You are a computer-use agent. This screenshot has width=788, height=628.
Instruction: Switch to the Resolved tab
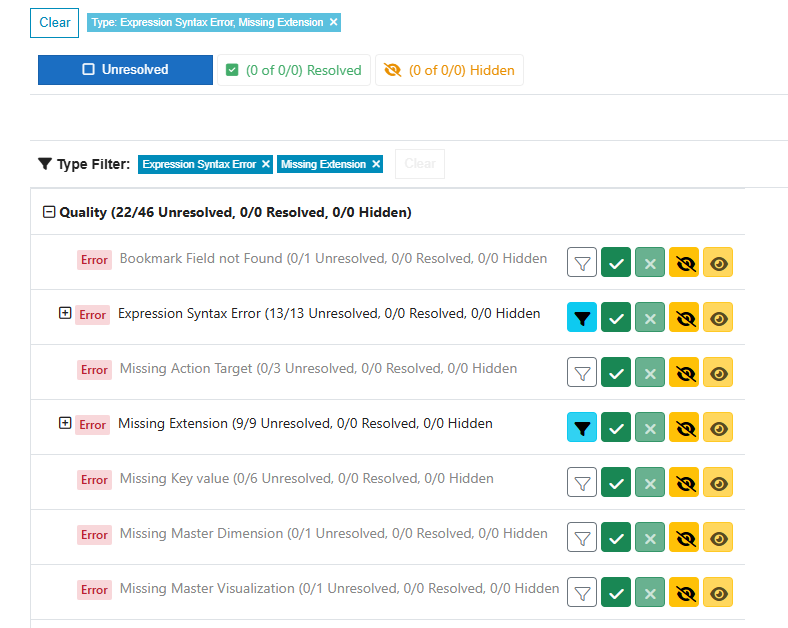(293, 70)
